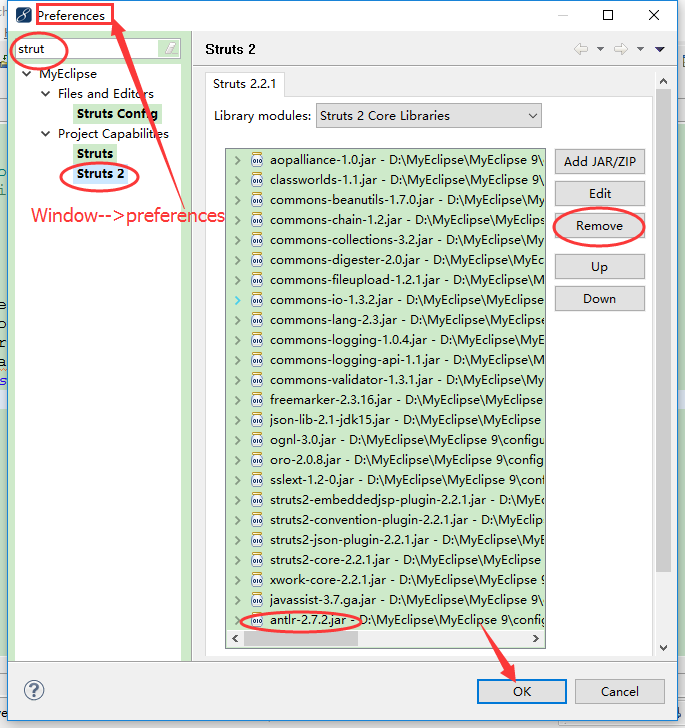Click jar icon for commons-beanutils-1.7.0.jar

[257, 200]
